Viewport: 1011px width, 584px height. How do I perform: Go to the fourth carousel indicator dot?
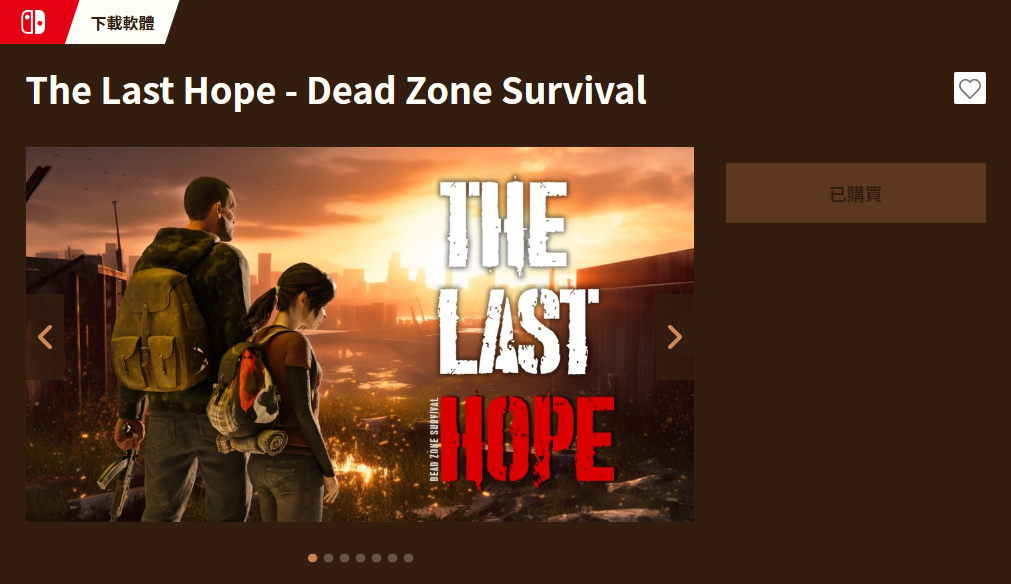coord(360,558)
